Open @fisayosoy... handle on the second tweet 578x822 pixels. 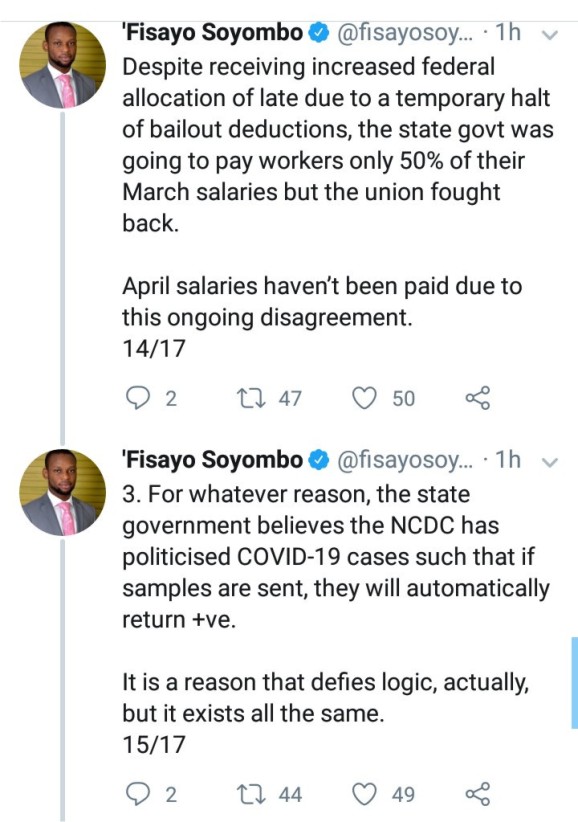pos(404,461)
